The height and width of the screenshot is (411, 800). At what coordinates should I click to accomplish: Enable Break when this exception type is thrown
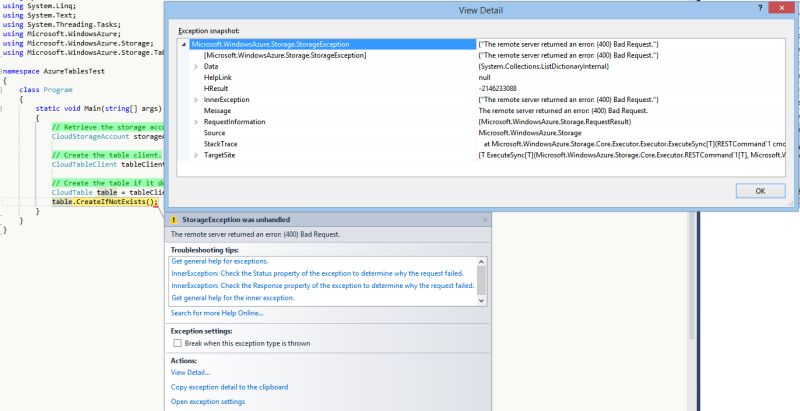[x=177, y=343]
